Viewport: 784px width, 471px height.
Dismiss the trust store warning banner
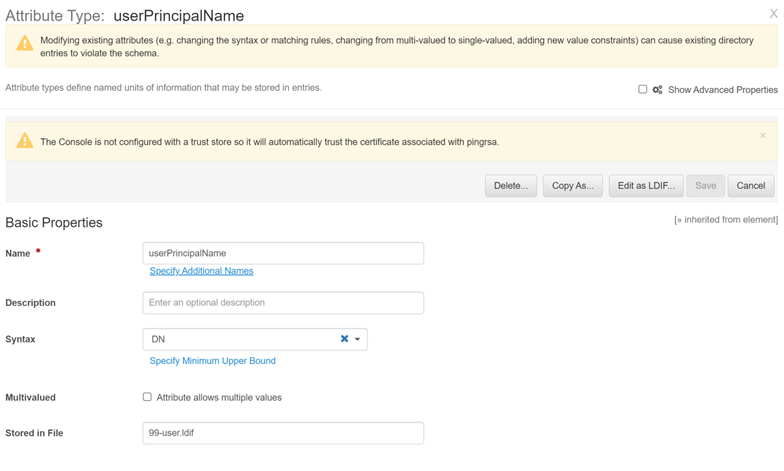tap(763, 136)
